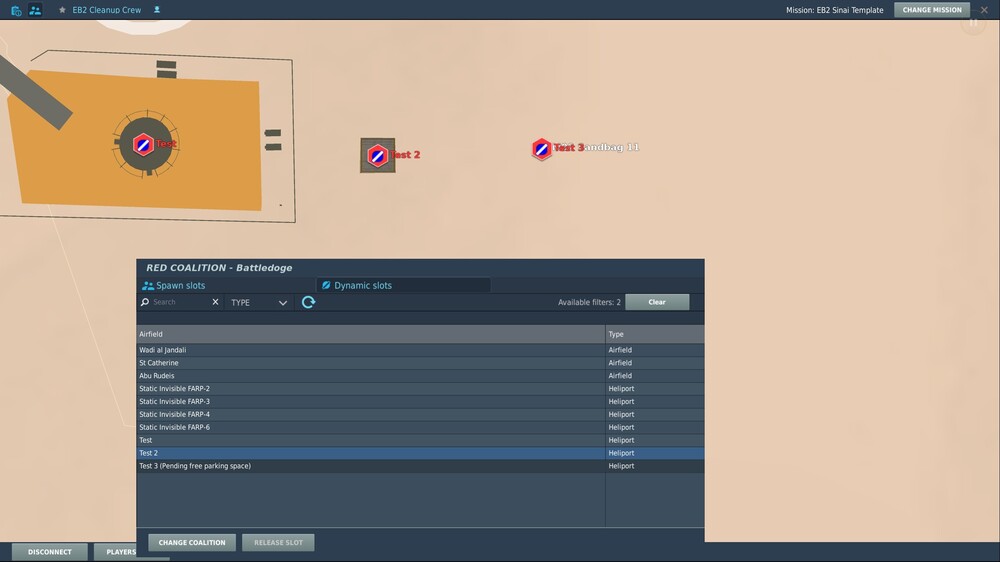Sort by the Airfield column header
This screenshot has height=562, width=1000.
click(371, 334)
